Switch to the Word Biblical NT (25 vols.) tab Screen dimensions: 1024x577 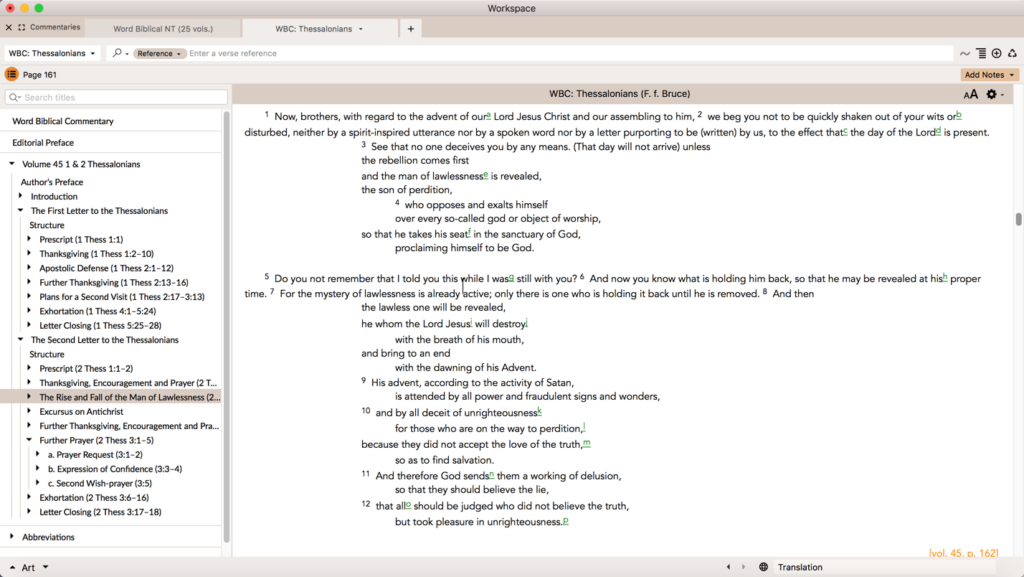[x=163, y=28]
